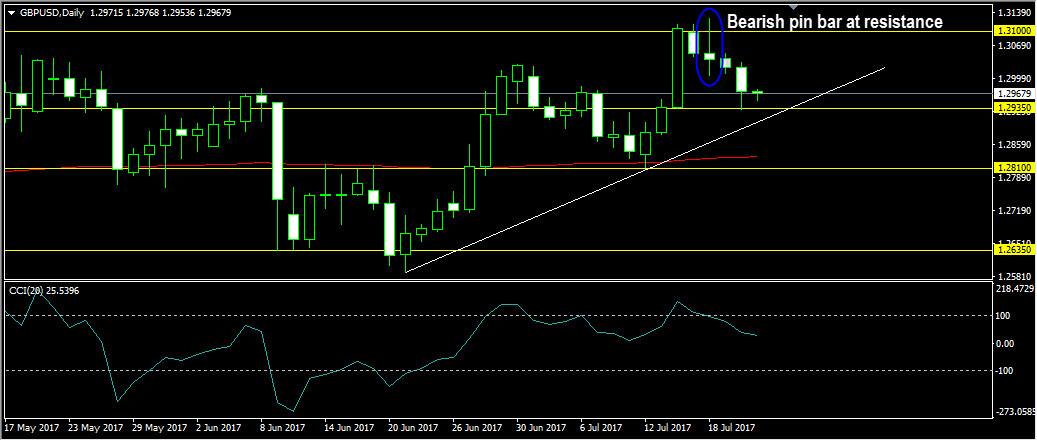Click the 1.27190 value on the price axis
The image size is (1037, 441).
[x=1015, y=210]
